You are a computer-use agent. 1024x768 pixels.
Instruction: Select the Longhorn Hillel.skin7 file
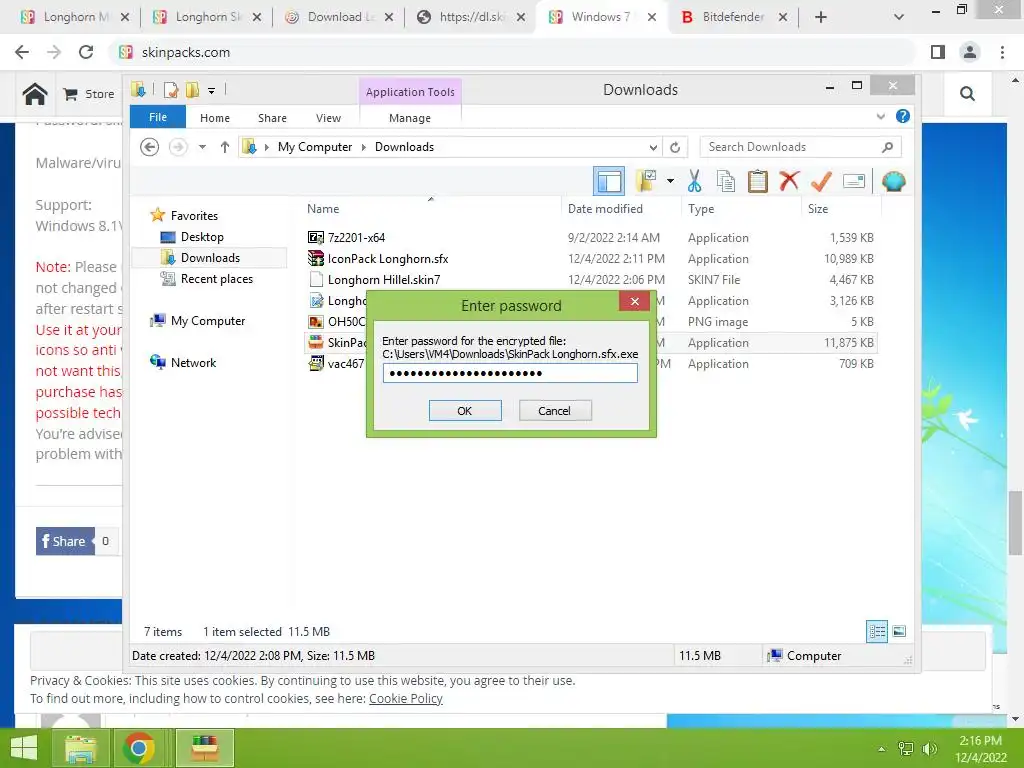coord(383,280)
